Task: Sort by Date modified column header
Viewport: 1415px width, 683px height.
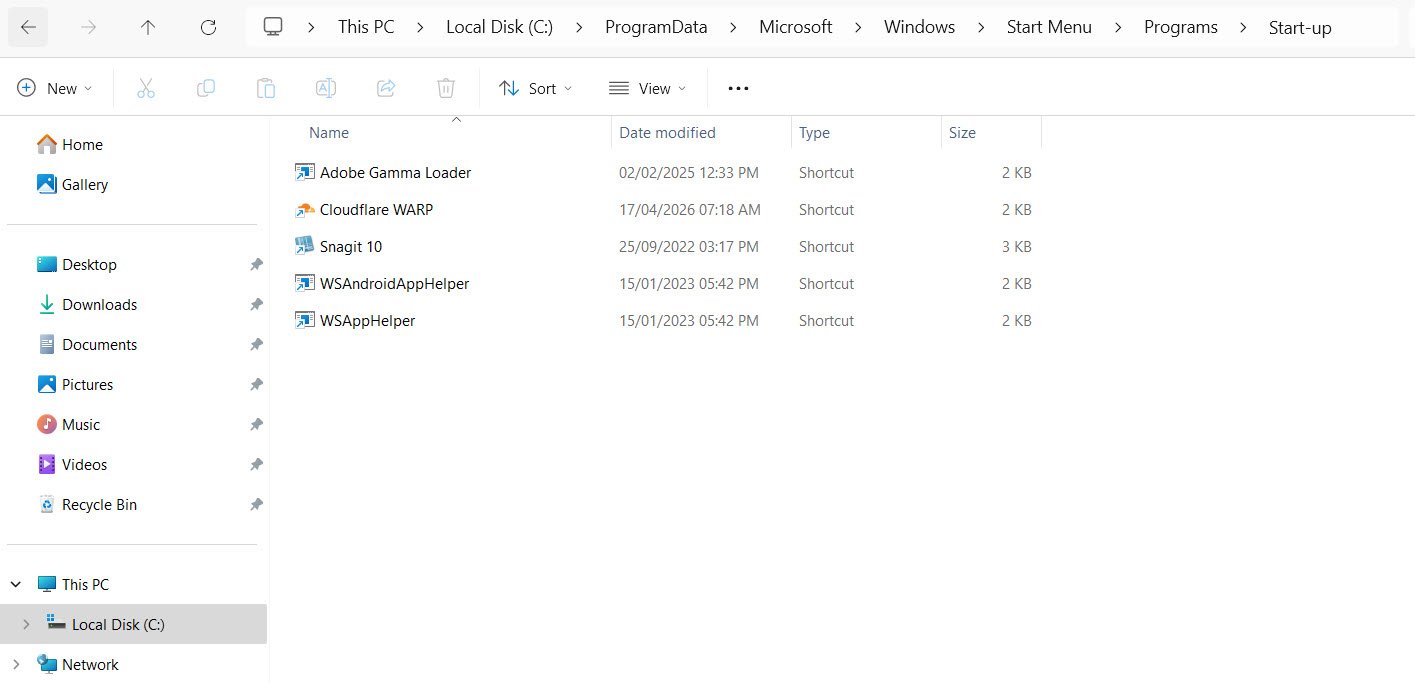Action: coord(667,133)
